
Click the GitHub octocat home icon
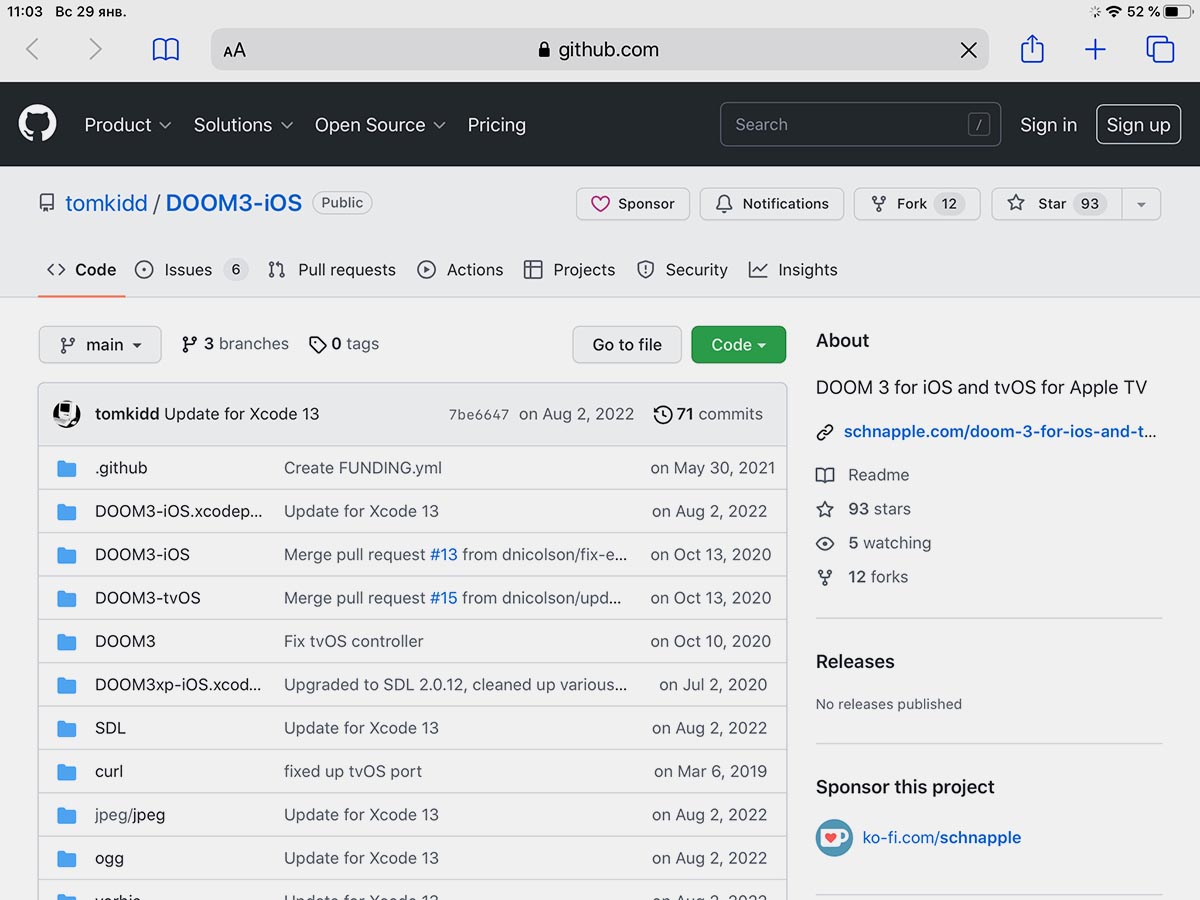point(37,124)
